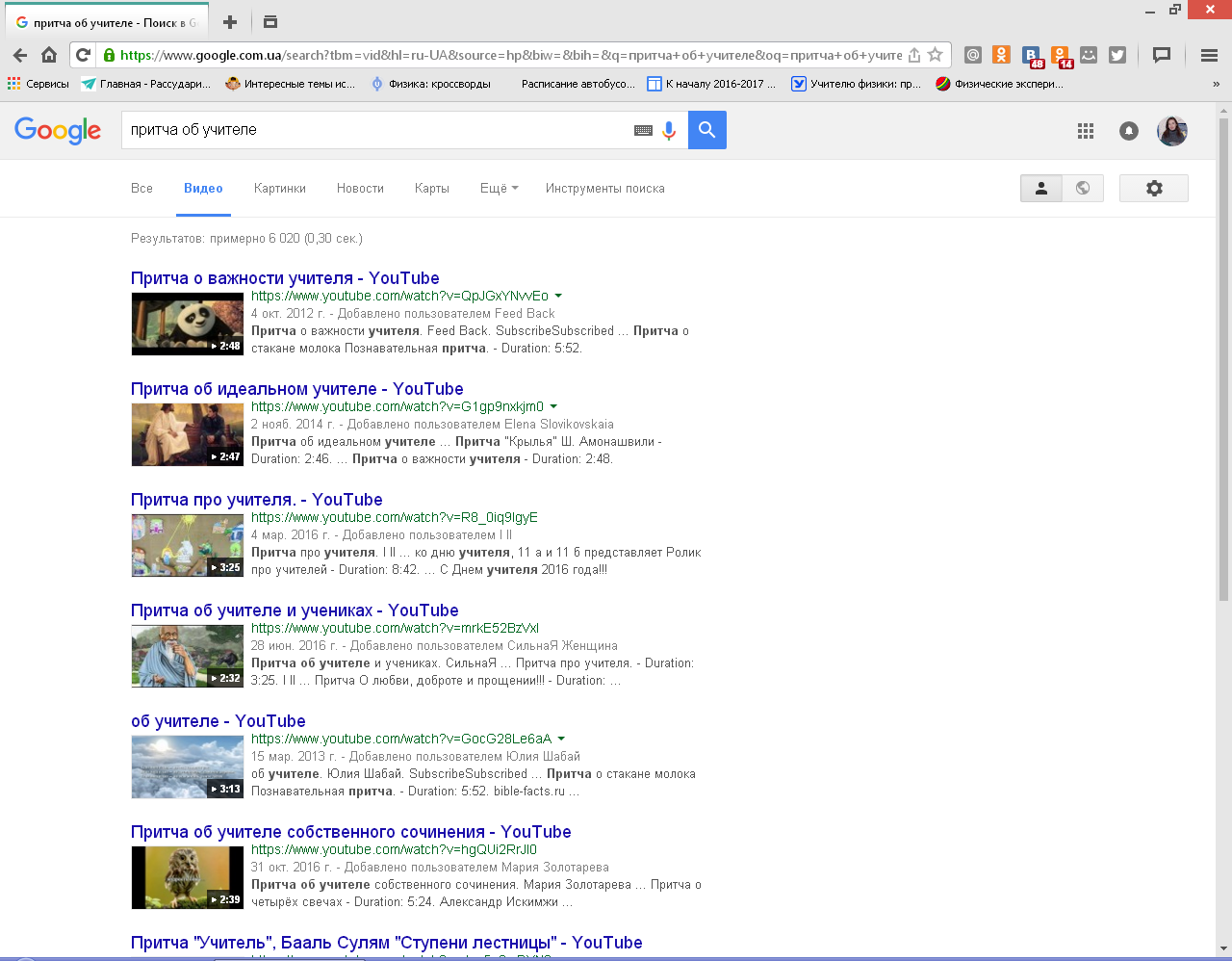
Task: Open the first orange Odnoklassniki extension icon
Action: 1001,55
